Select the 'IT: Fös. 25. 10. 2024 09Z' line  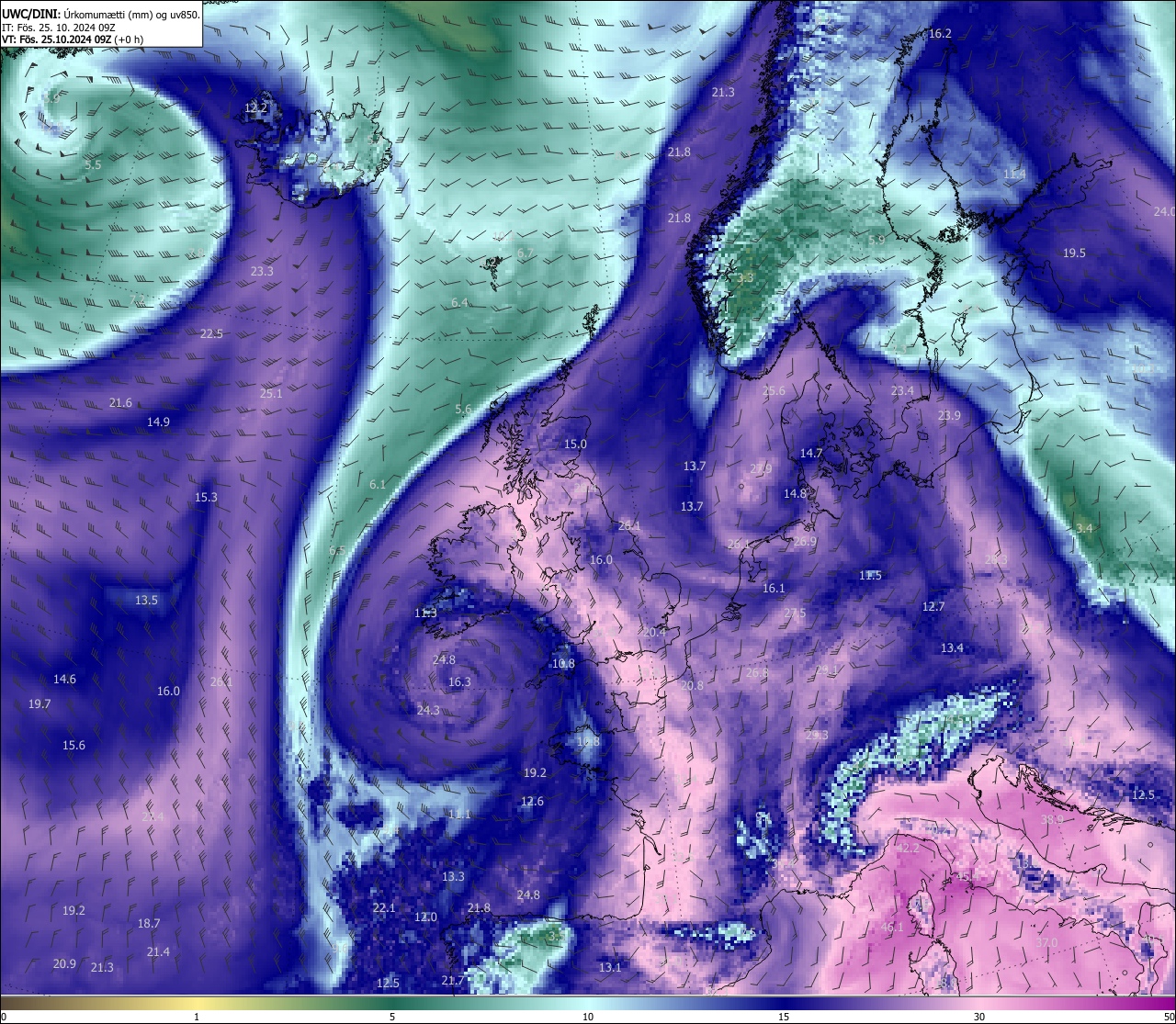[x=60, y=28]
